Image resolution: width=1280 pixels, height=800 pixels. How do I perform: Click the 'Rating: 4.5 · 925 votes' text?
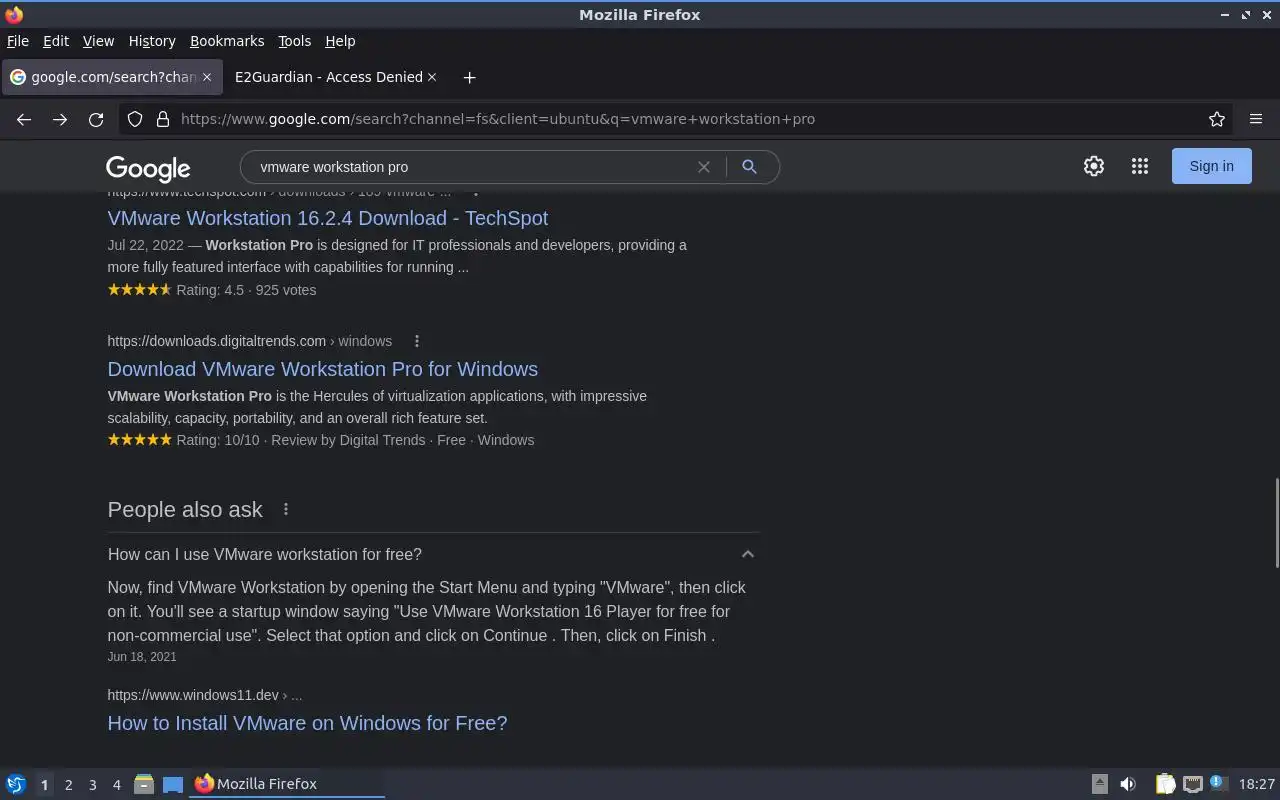point(246,290)
